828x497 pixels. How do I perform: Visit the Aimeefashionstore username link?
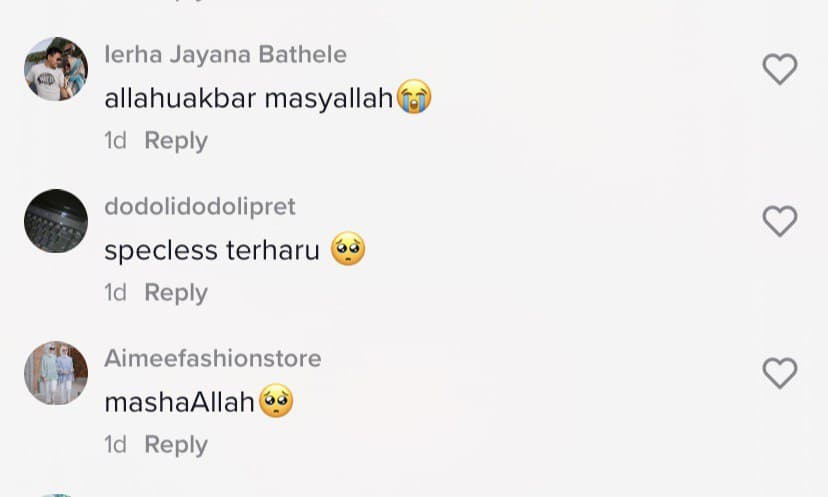(213, 359)
